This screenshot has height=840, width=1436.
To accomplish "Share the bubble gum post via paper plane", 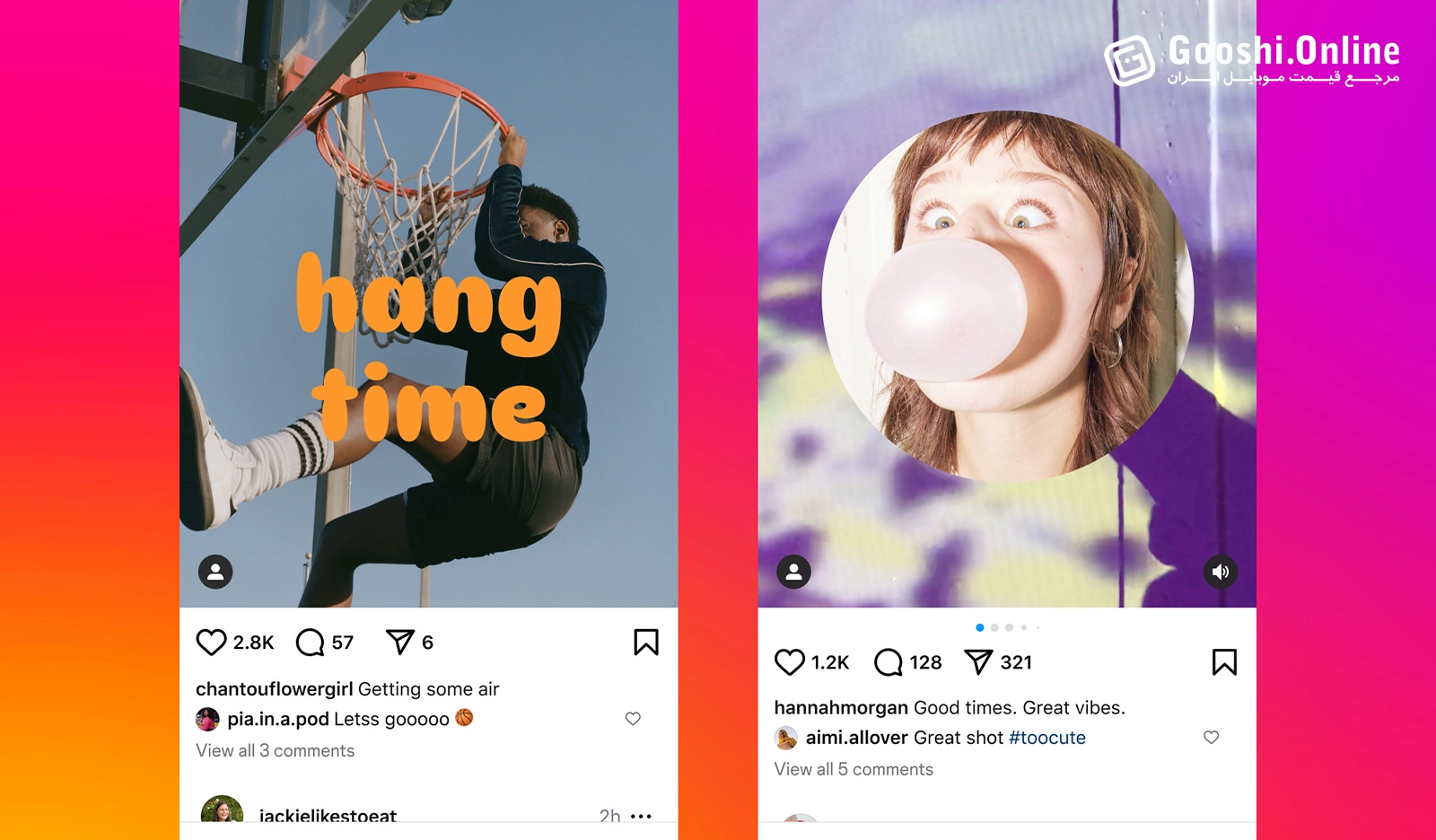I will point(978,662).
